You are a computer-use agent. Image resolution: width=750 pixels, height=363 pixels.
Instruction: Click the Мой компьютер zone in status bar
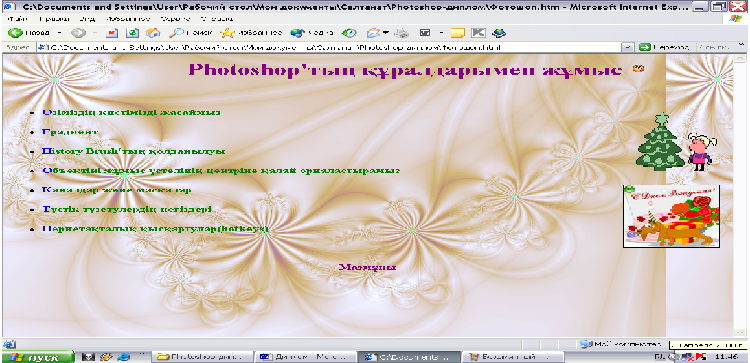pos(620,344)
